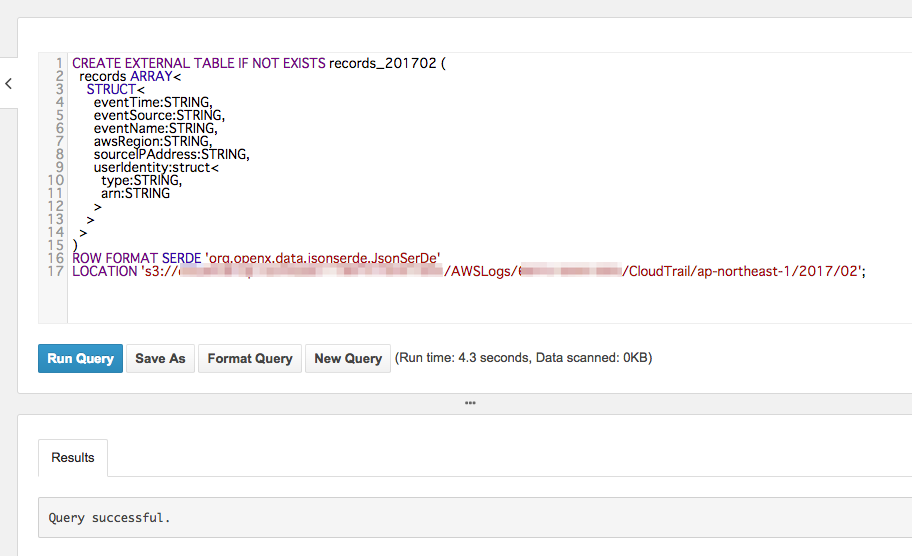The height and width of the screenshot is (556, 912).
Task: Click the 'Query successful.' result message
Action: [110, 518]
